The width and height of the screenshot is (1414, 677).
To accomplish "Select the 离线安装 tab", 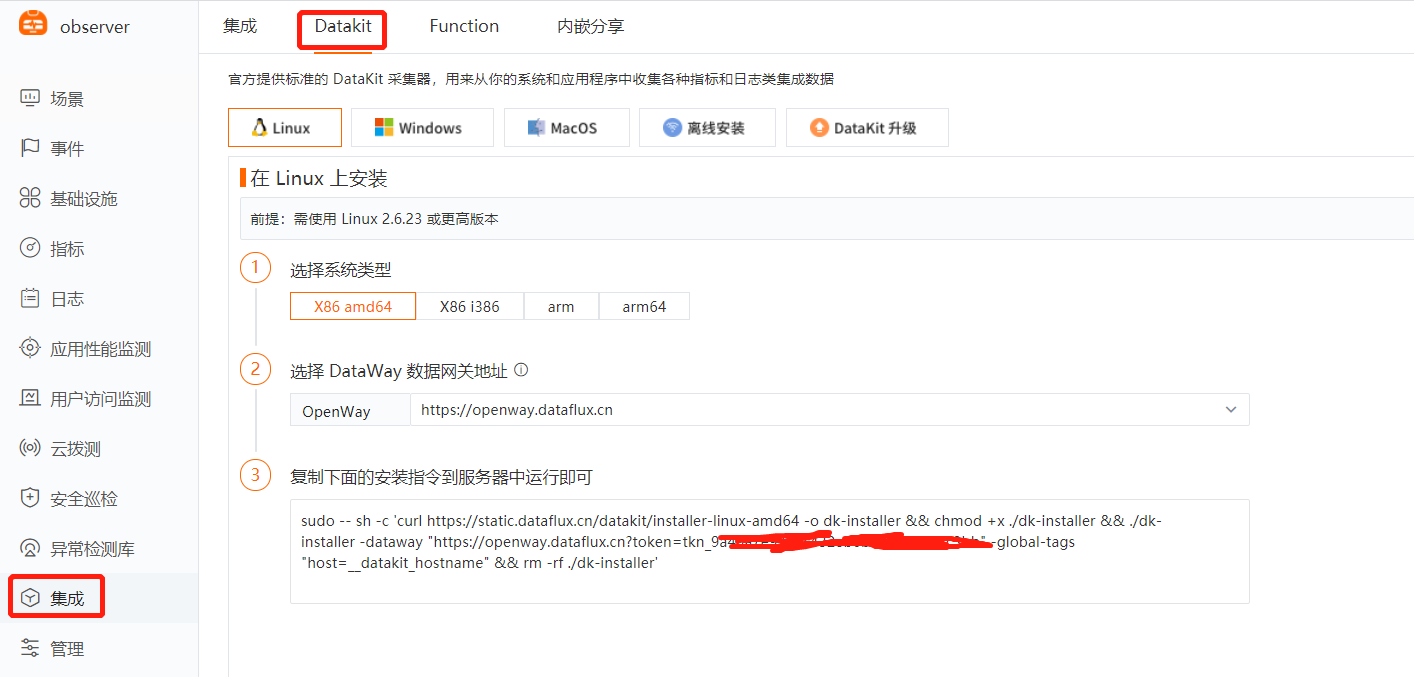I will pyautogui.click(x=707, y=128).
